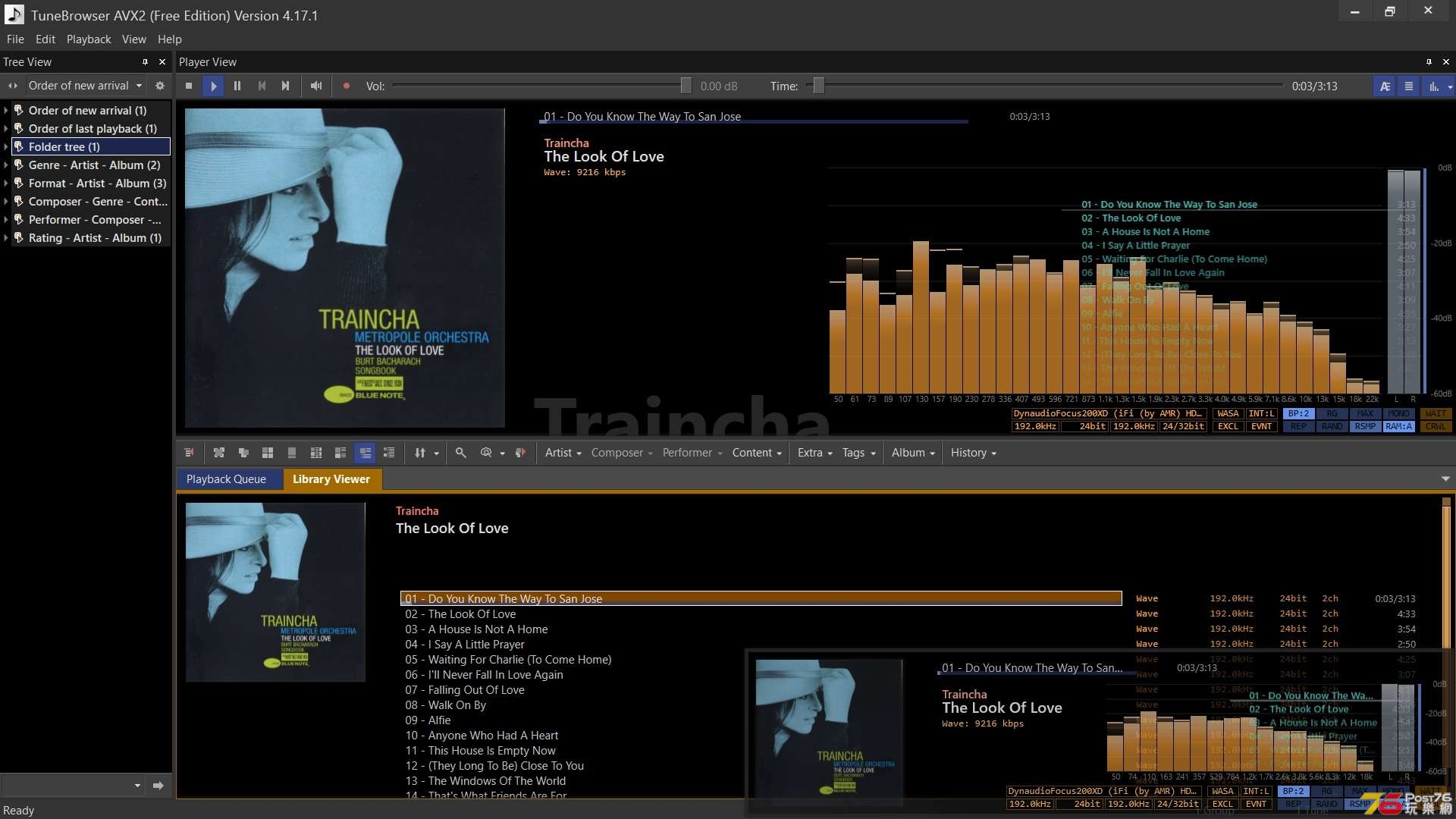Open the Playback menu
This screenshot has width=1456, height=819.
pos(89,39)
